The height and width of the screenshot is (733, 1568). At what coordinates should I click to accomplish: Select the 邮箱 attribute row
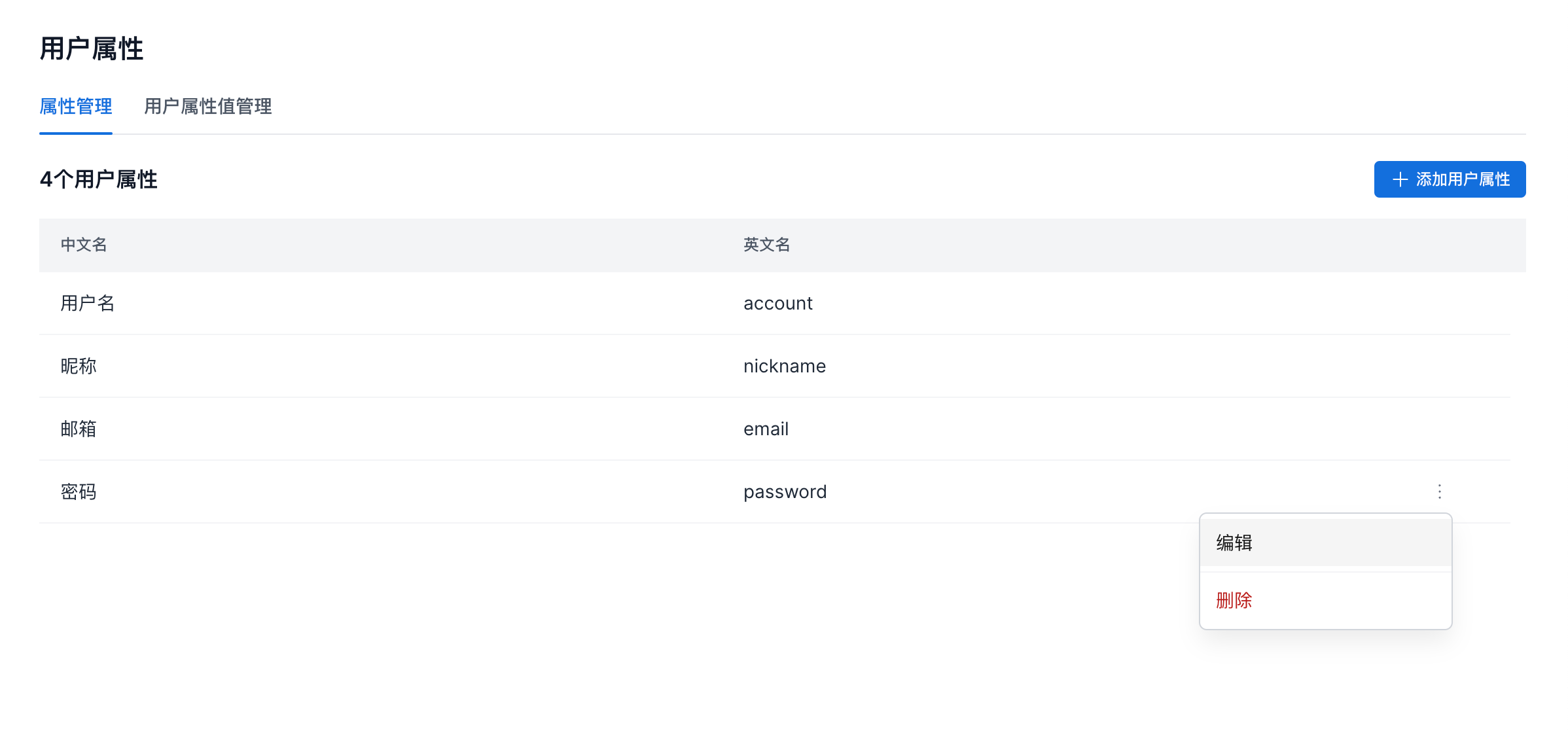point(79,429)
